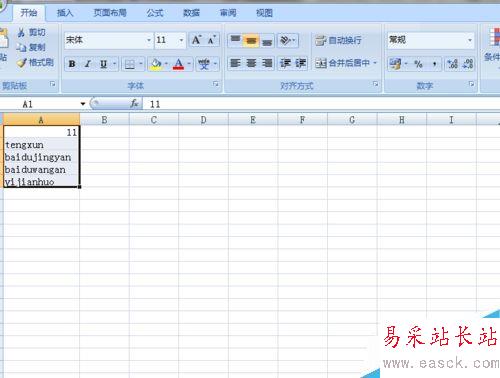Click the phonetic guide 文 icon
This screenshot has height=378, width=500.
coord(204,64)
